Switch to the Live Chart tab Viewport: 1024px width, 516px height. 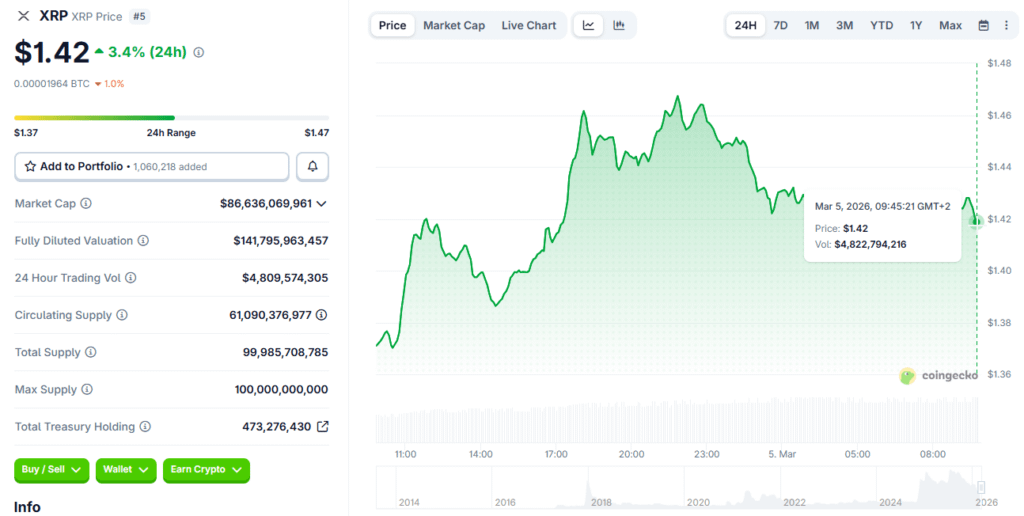click(x=529, y=25)
